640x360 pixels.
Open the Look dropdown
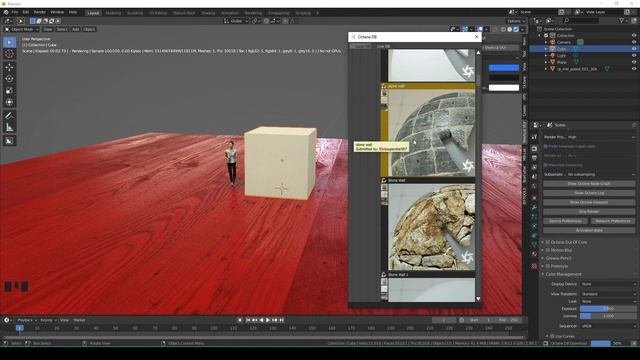click(x=608, y=301)
